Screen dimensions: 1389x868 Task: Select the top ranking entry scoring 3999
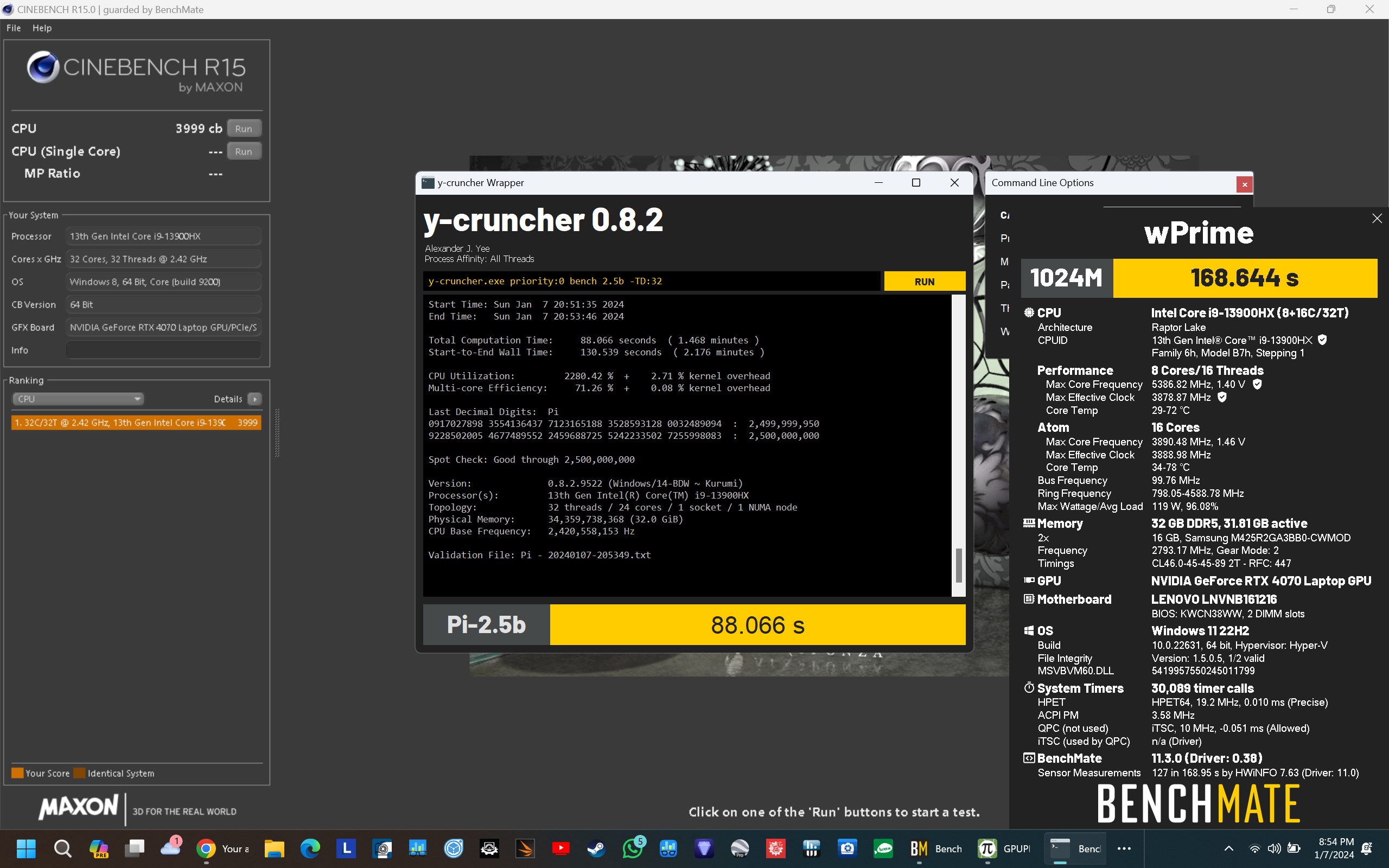136,423
